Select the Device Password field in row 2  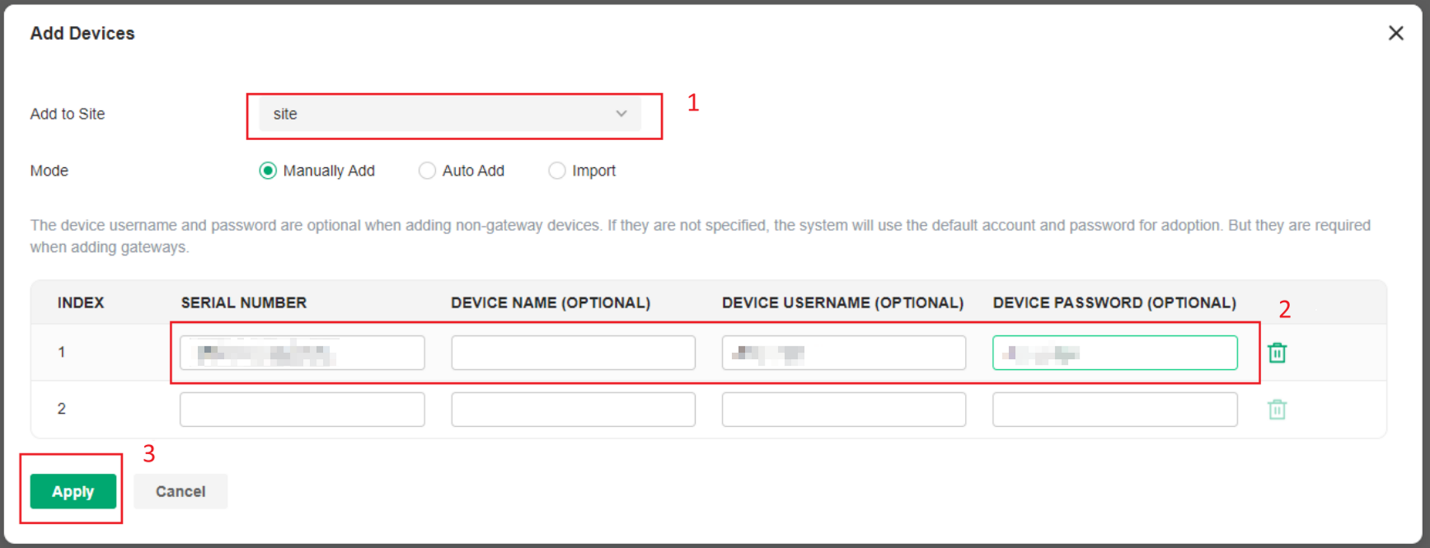(x=1114, y=410)
